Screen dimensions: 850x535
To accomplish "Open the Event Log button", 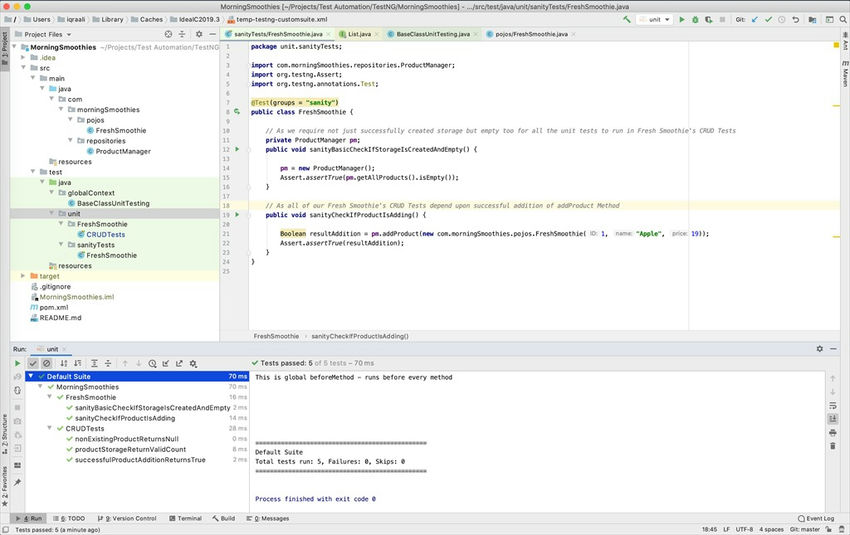I will pos(815,518).
